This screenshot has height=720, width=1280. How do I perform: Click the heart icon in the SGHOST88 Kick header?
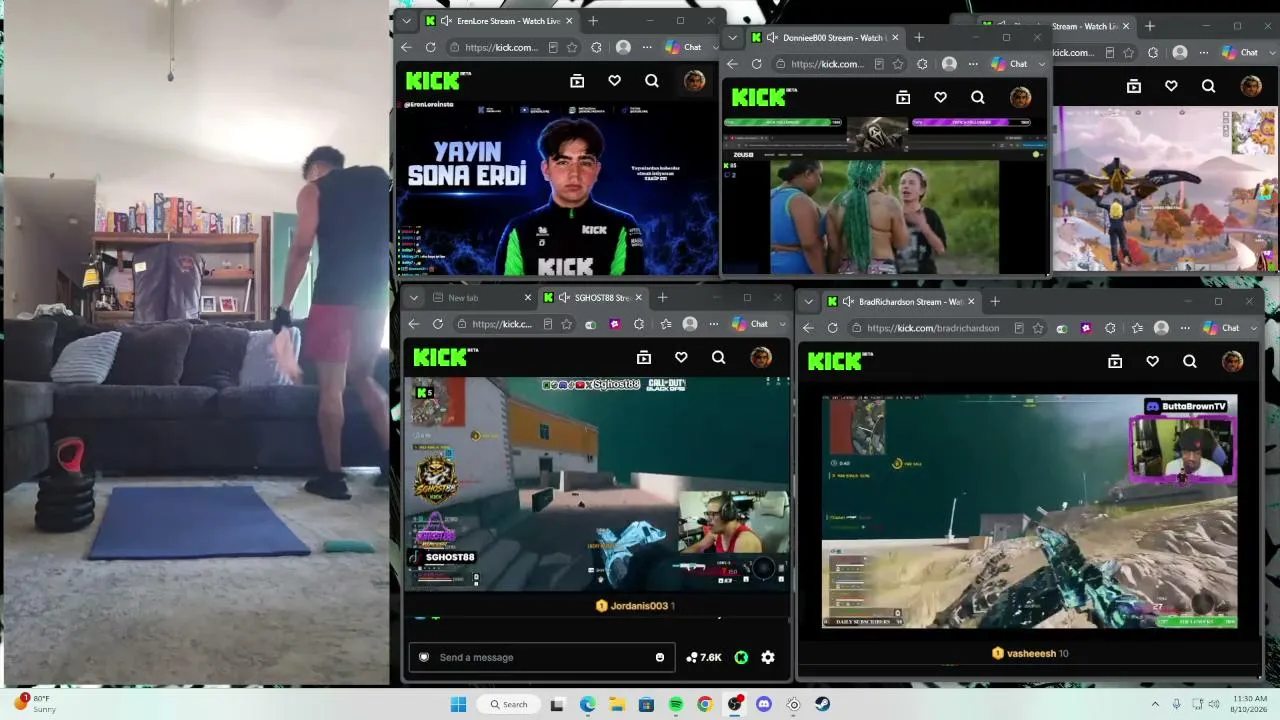tap(681, 357)
